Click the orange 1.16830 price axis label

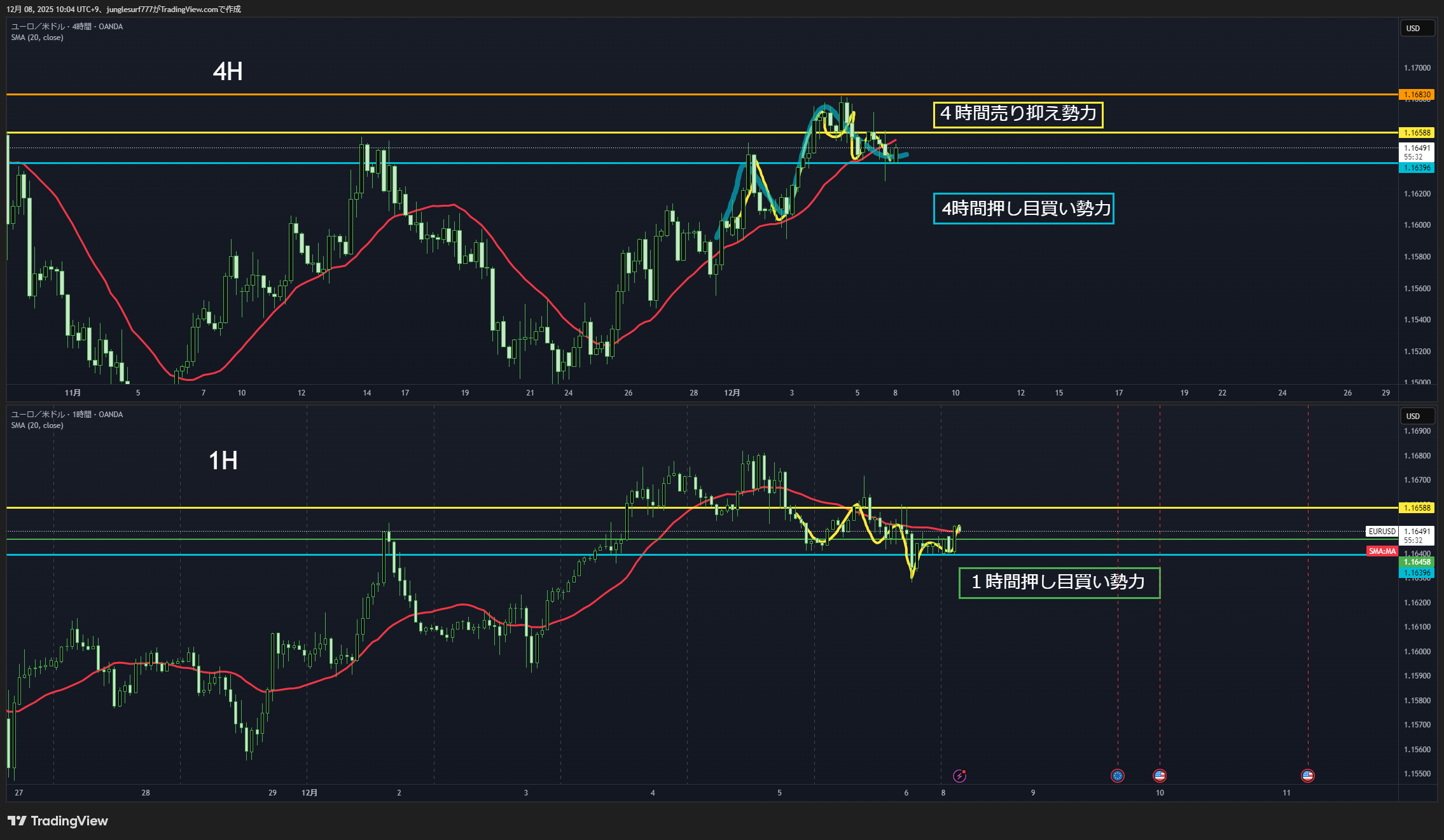1417,95
